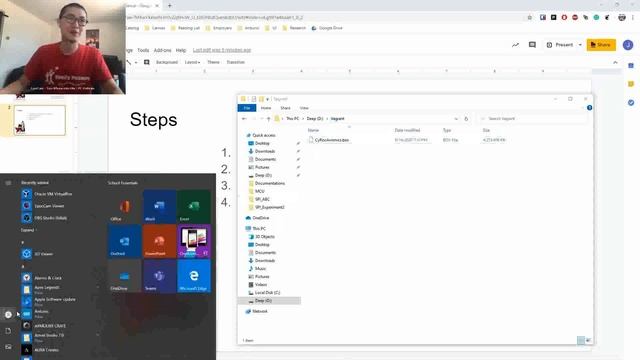Open the Excel tile in Start menu
Screen dimensions: 640x360
[194, 206]
